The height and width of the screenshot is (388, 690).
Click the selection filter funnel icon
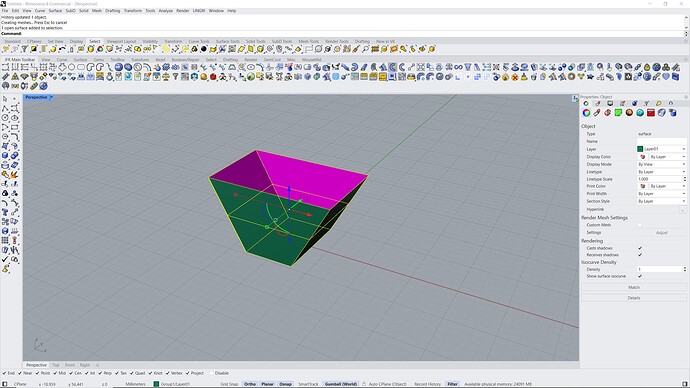pos(25,49)
